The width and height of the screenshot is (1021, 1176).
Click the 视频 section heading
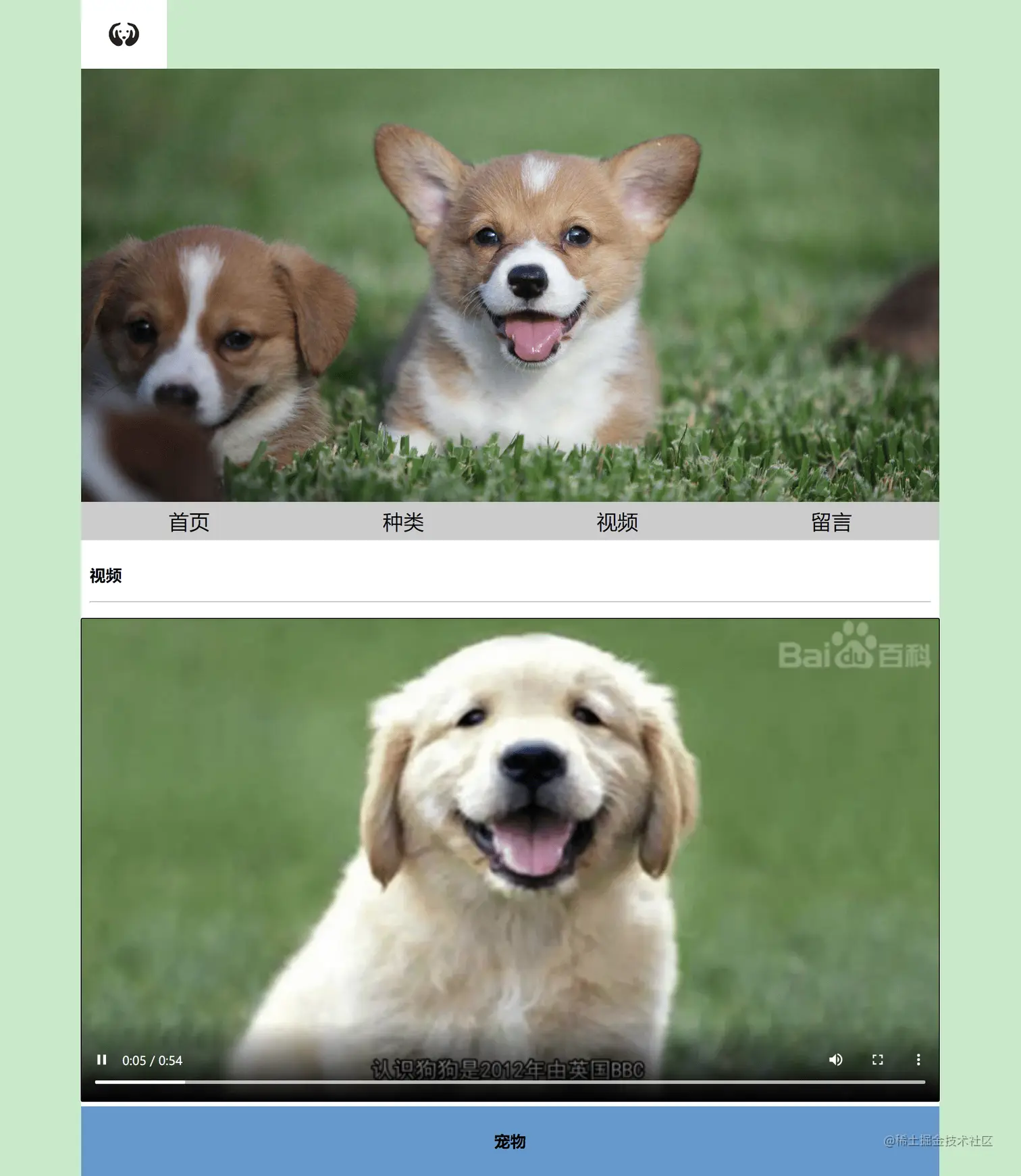(105, 576)
